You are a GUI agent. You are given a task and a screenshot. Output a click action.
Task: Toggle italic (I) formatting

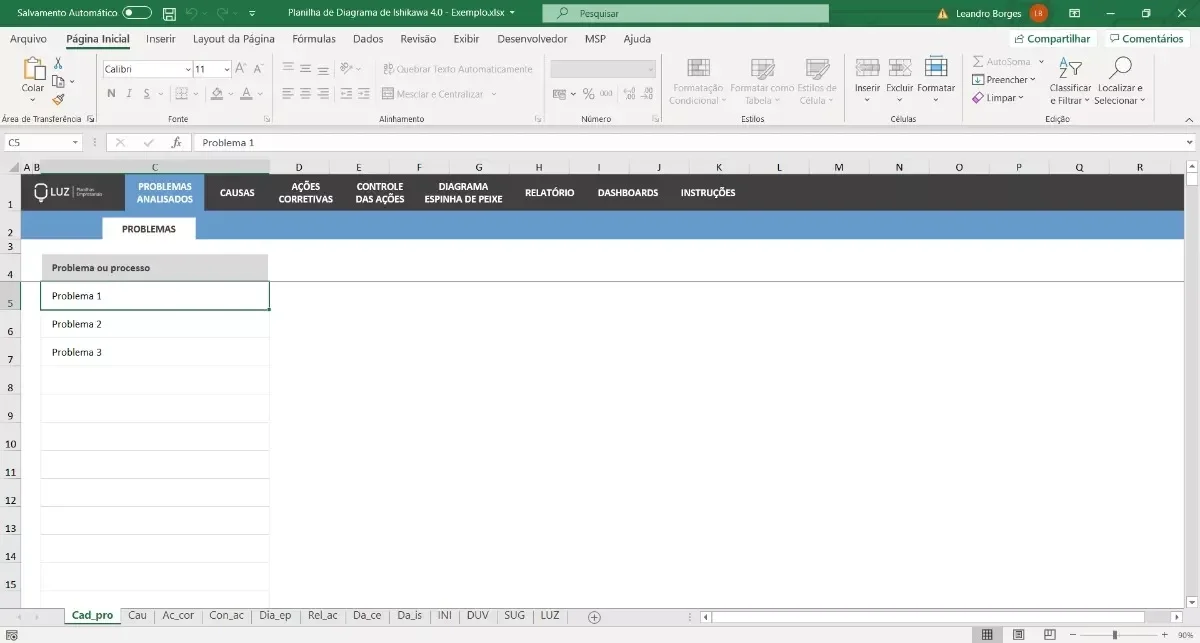pyautogui.click(x=129, y=94)
